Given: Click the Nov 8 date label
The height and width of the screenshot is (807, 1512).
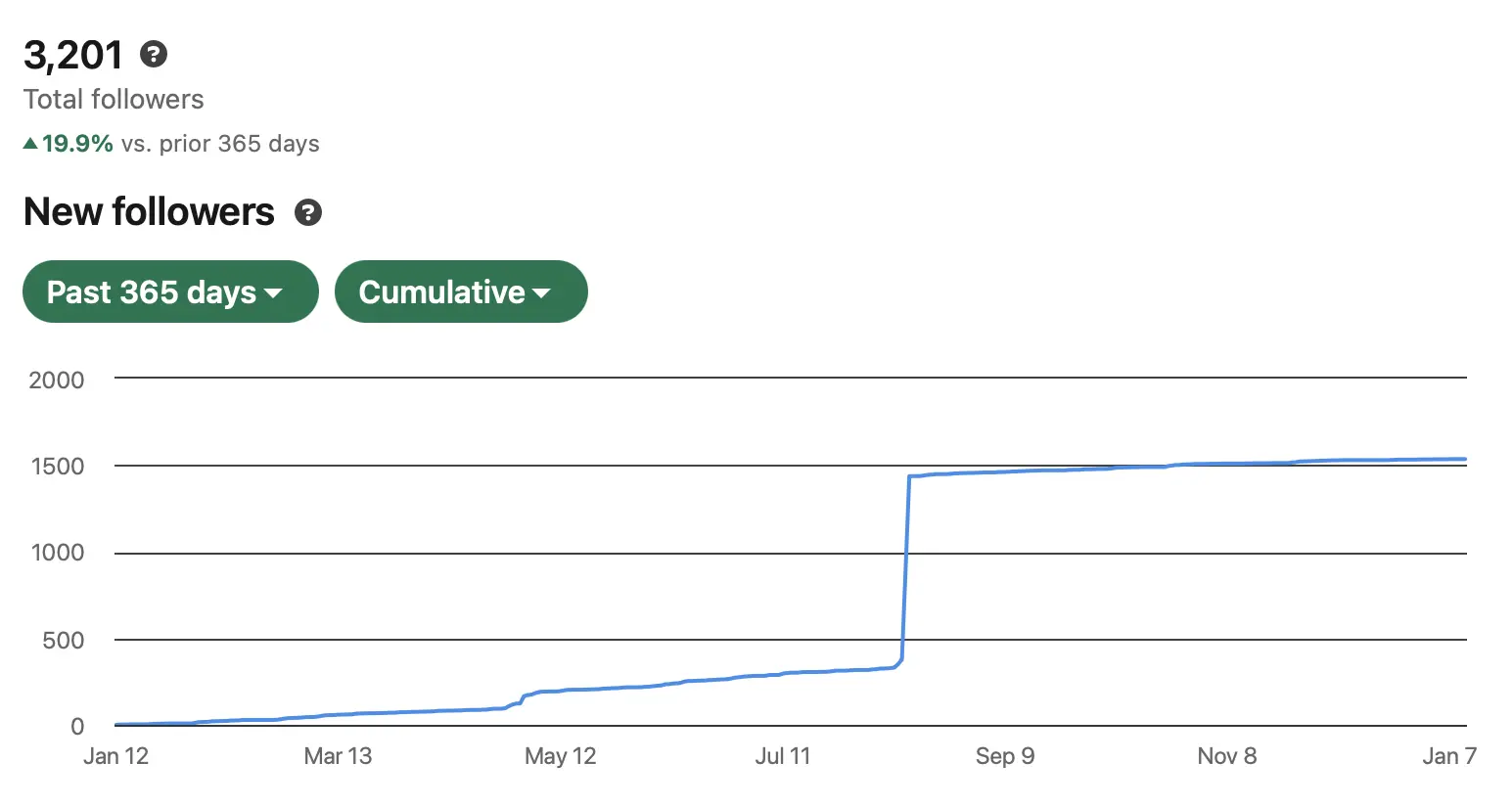Looking at the screenshot, I should tap(1226, 755).
